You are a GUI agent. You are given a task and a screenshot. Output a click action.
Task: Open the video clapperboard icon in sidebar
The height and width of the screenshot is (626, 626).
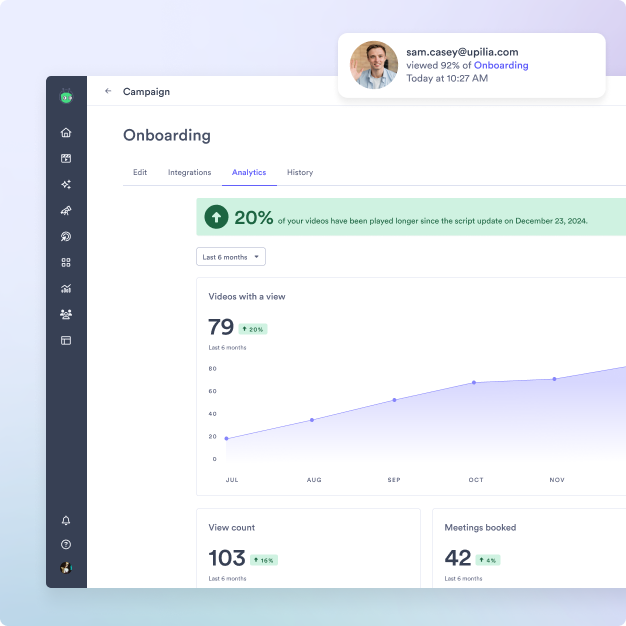[66, 159]
